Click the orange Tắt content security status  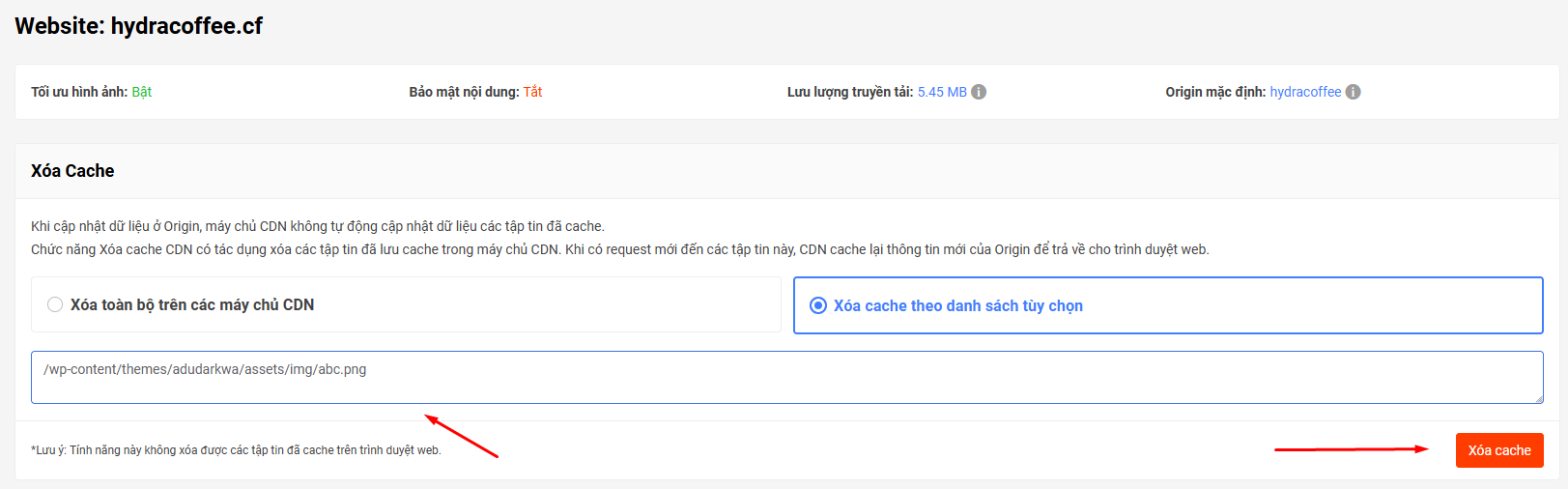[x=533, y=92]
